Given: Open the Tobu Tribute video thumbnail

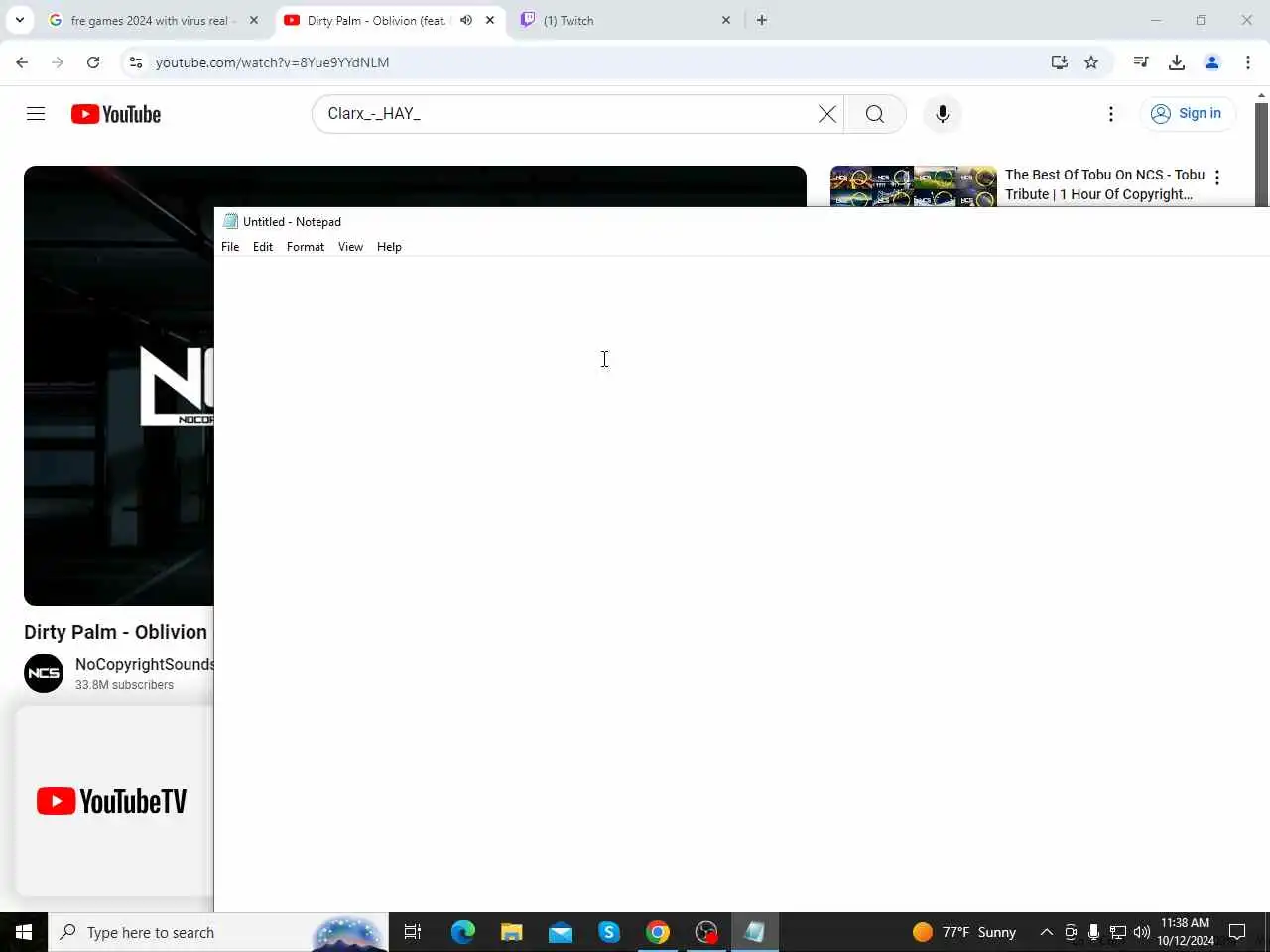Looking at the screenshot, I should tap(914, 186).
